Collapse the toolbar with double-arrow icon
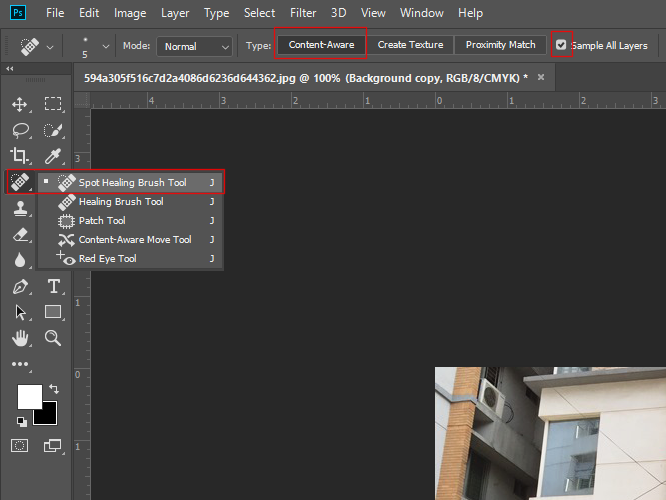The height and width of the screenshot is (500, 666). tap(9, 68)
